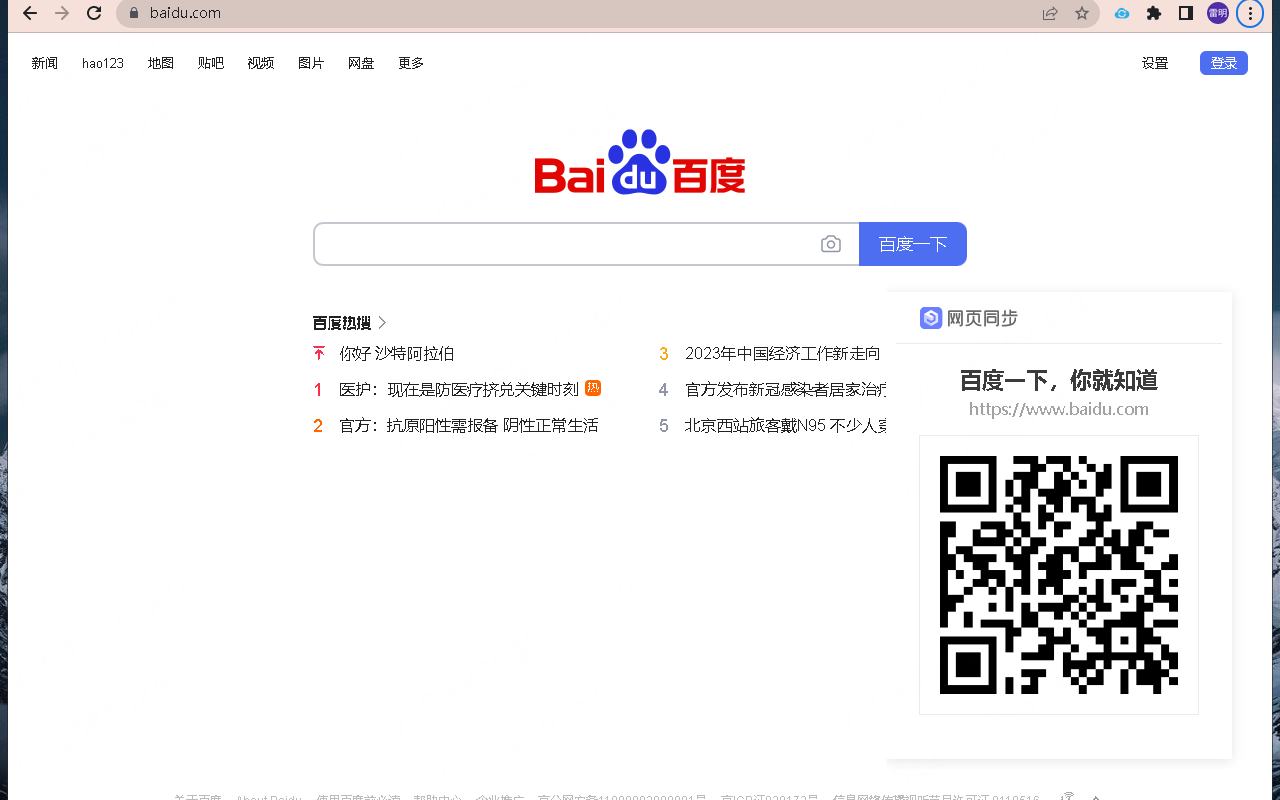Viewport: 1280px width, 800px height.
Task: Reload the baidu.com page
Action: click(94, 13)
